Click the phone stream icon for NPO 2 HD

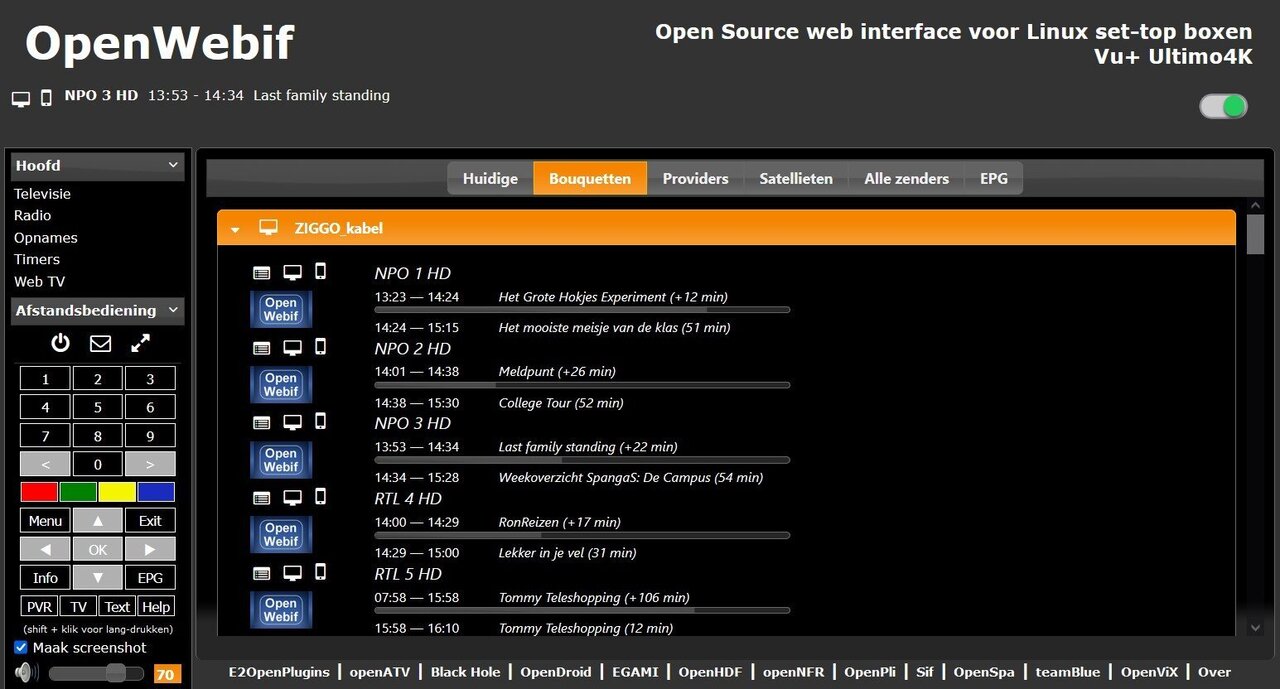pos(320,346)
